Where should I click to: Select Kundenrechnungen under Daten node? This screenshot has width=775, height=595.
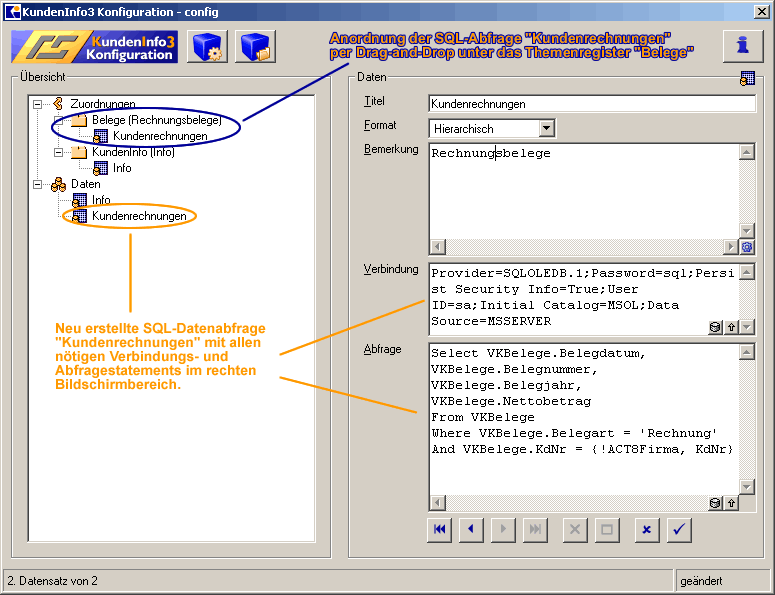coord(138,216)
